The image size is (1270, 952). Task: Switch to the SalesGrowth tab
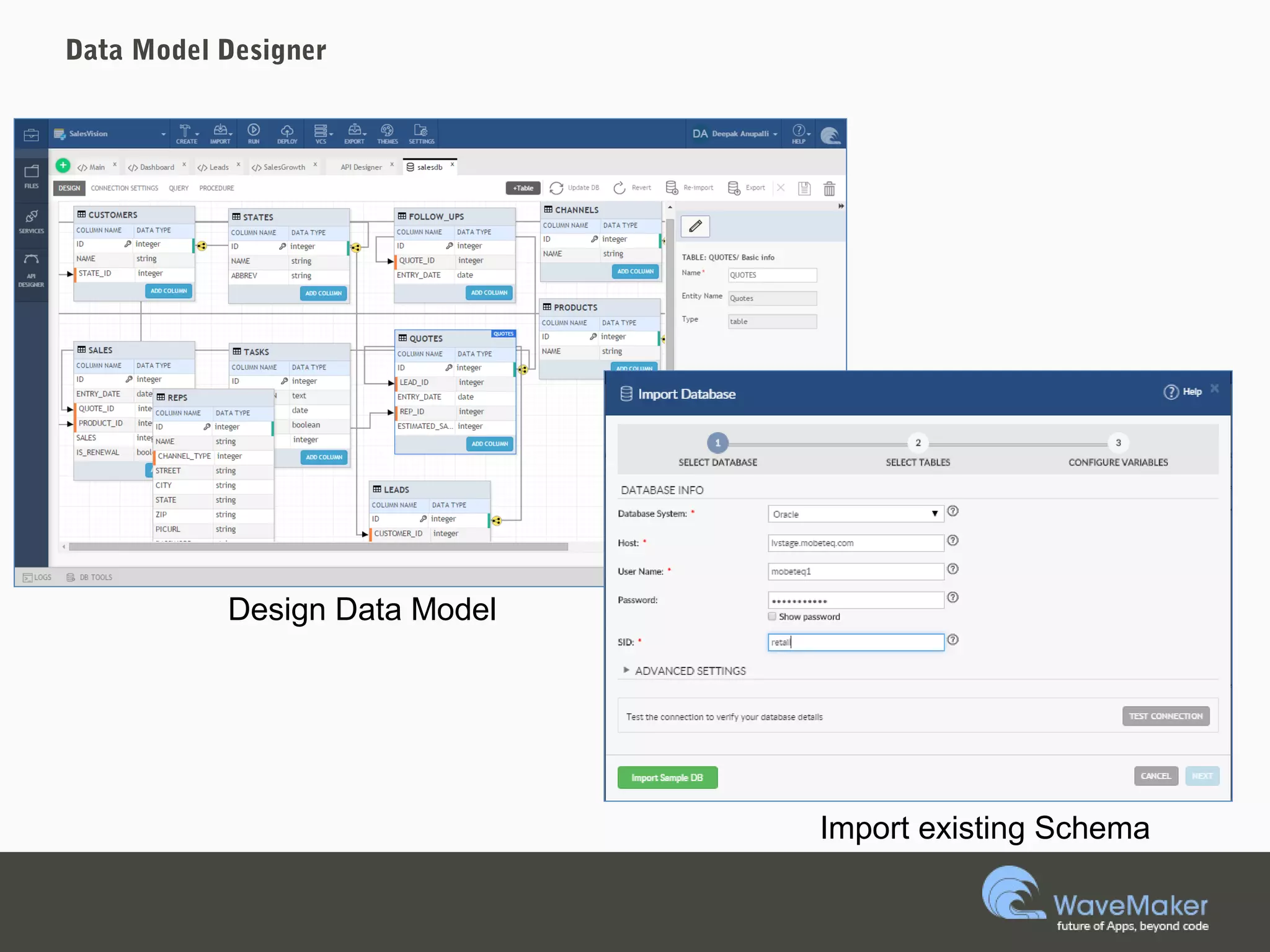(278, 167)
